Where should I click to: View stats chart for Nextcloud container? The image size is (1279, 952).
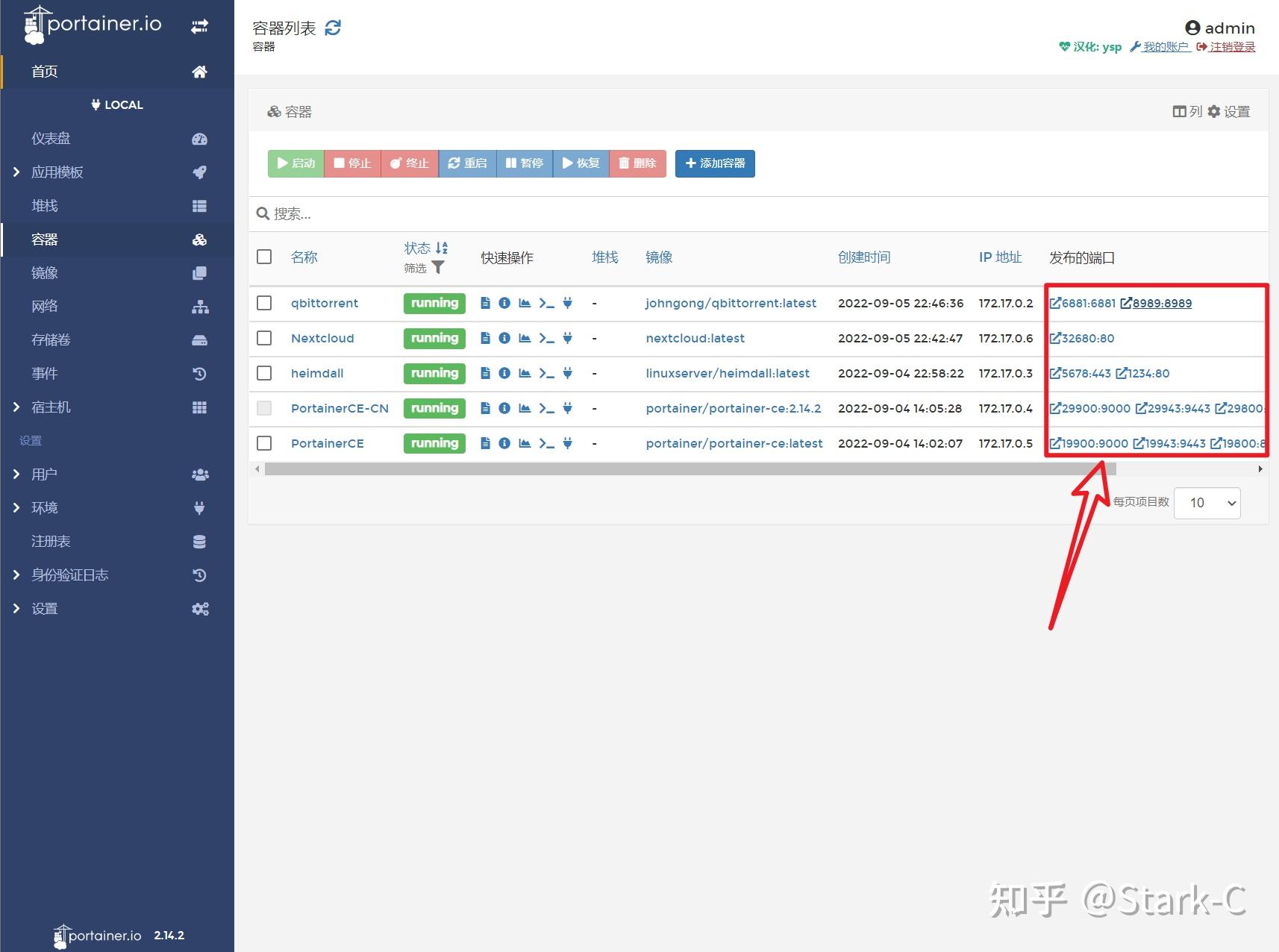[525, 338]
